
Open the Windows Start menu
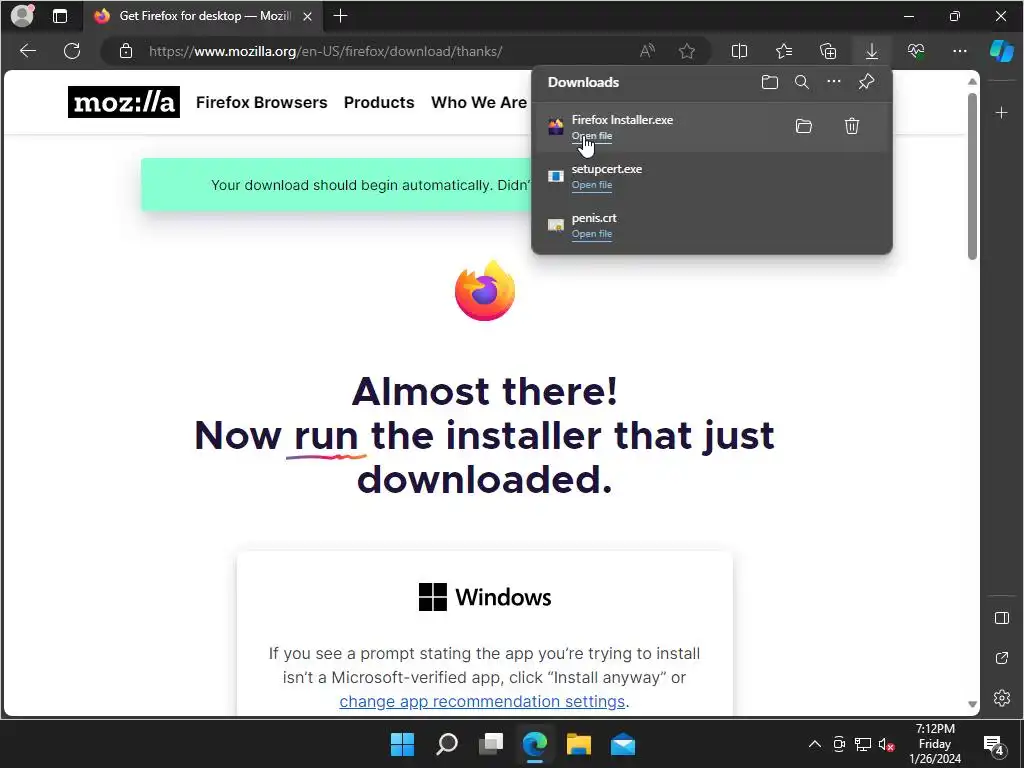(x=402, y=744)
